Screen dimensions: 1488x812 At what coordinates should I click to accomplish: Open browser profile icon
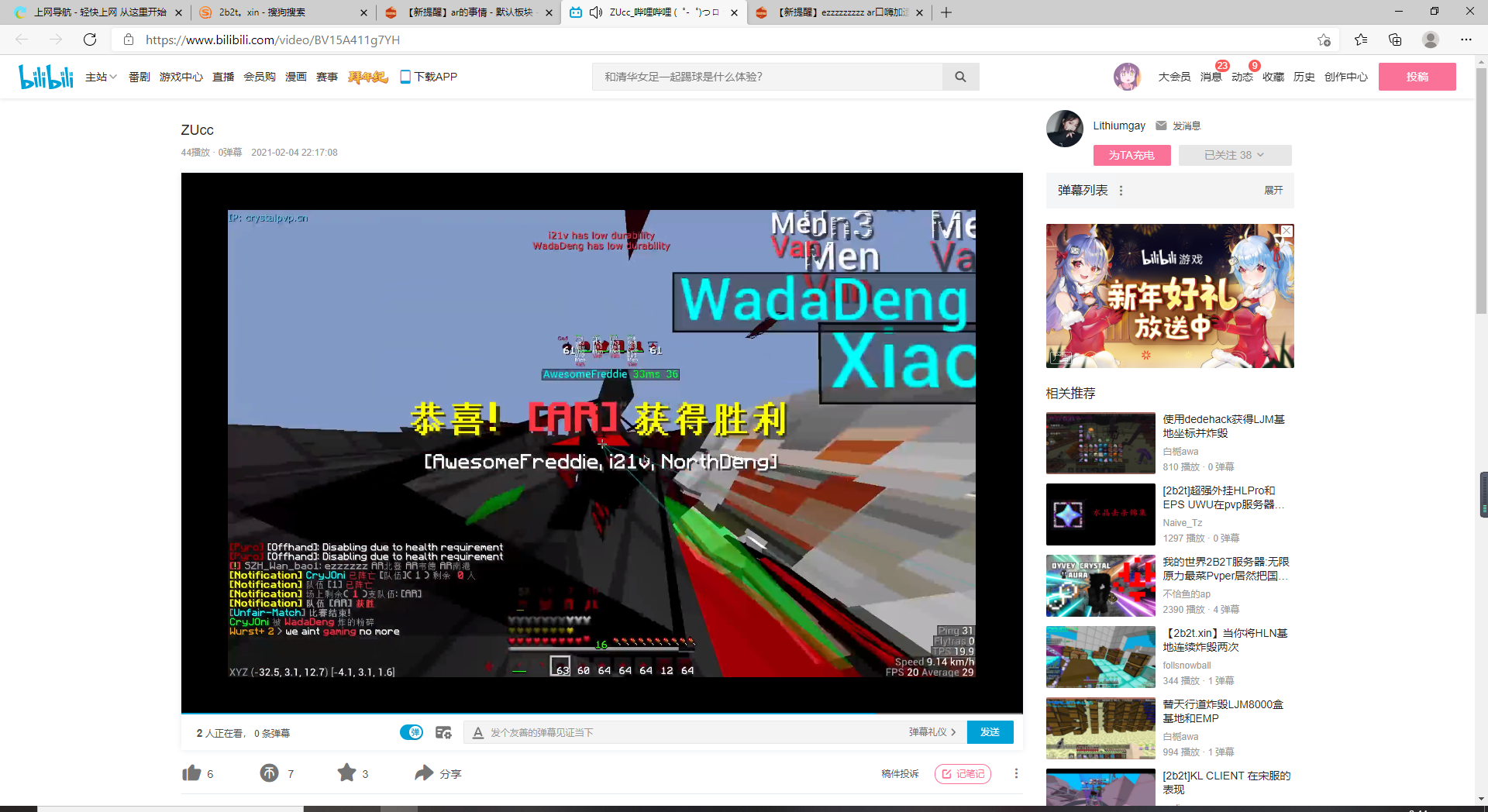1431,40
